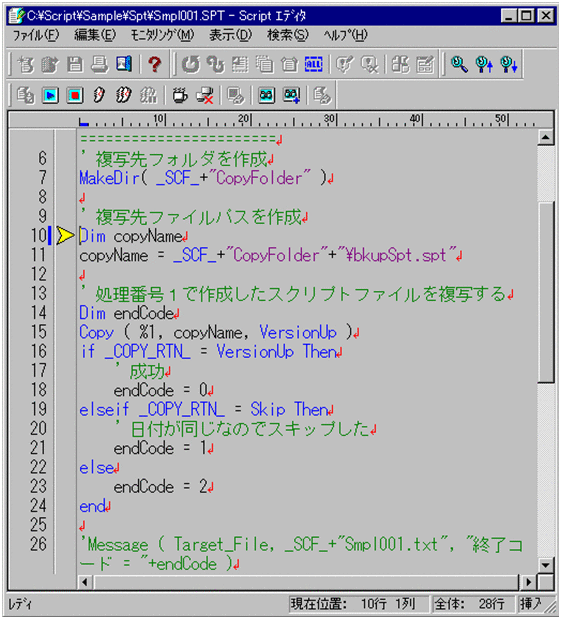Click the Cut icon in edit toolbar
The height and width of the screenshot is (620, 563).
coord(240,64)
